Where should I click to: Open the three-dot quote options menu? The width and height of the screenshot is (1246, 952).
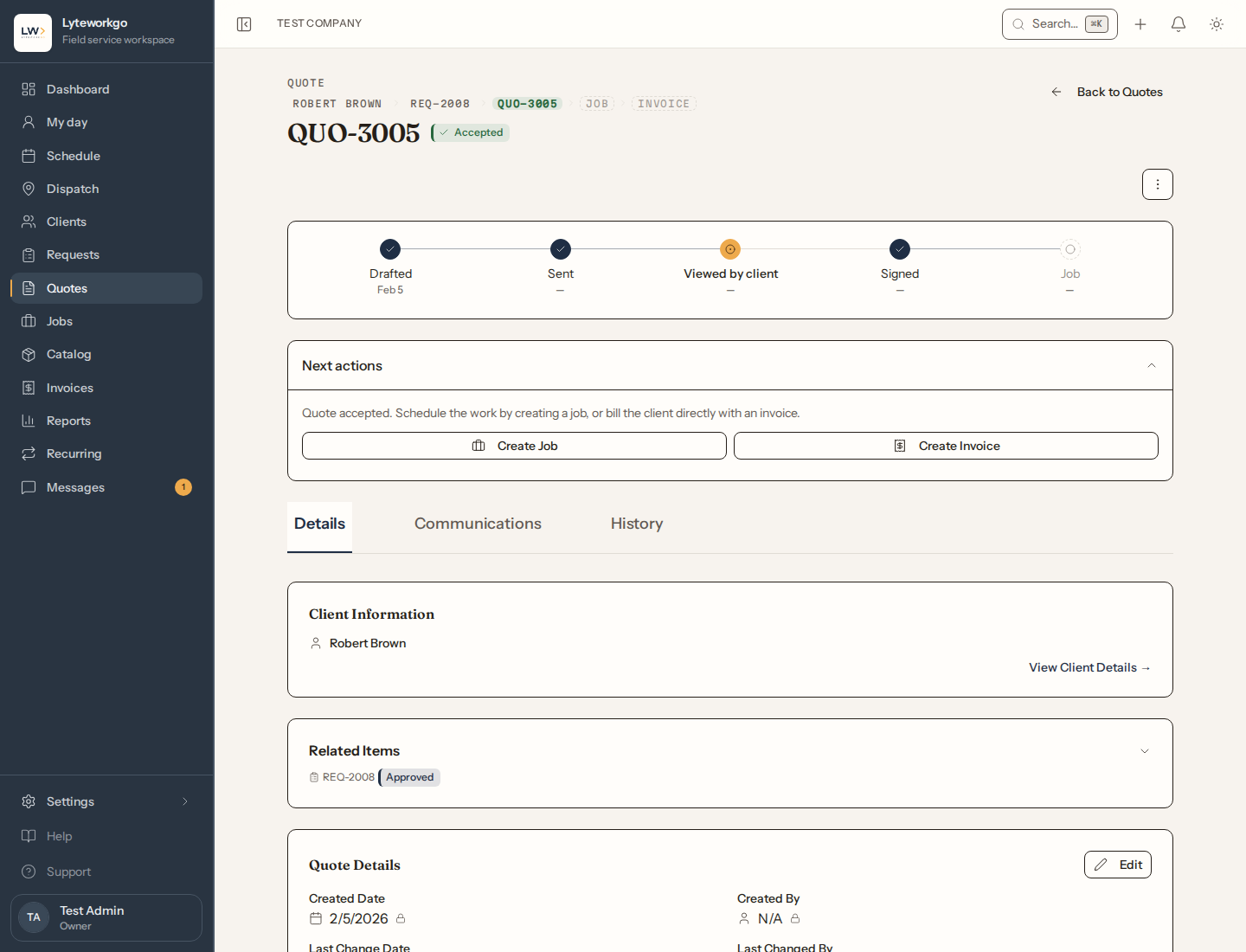1158,184
